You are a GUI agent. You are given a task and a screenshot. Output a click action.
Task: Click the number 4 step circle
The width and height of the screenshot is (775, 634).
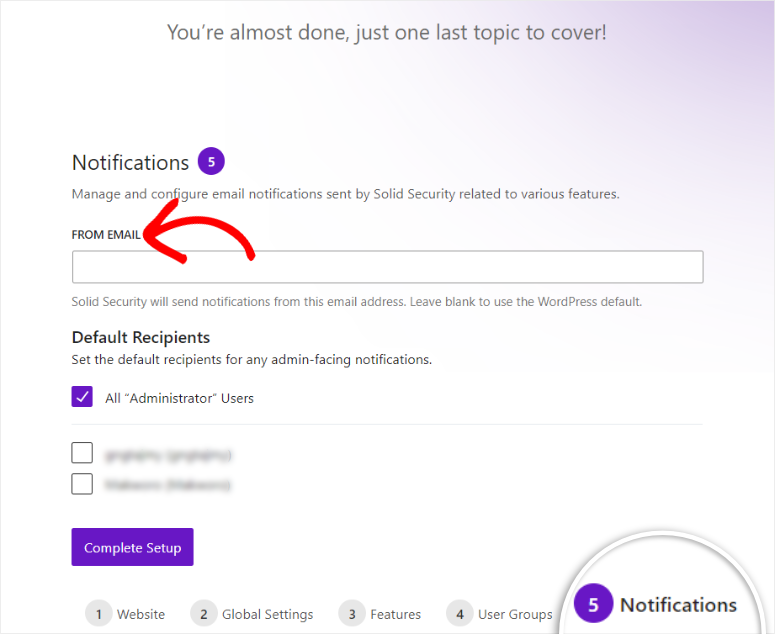[x=459, y=614]
